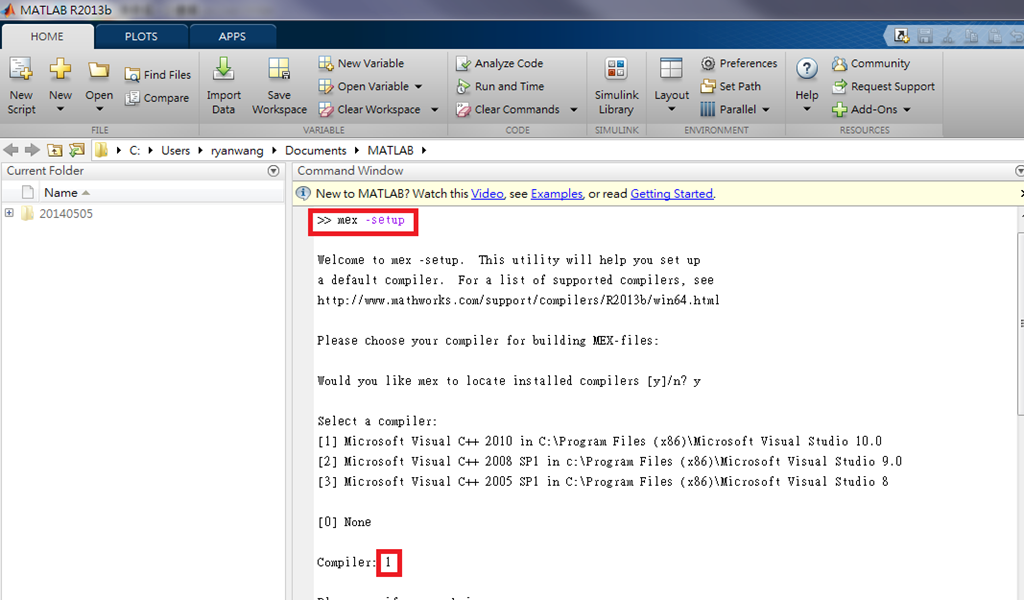Click MATLAB in the address bar path
The width and height of the screenshot is (1024, 600).
pyautogui.click(x=391, y=151)
